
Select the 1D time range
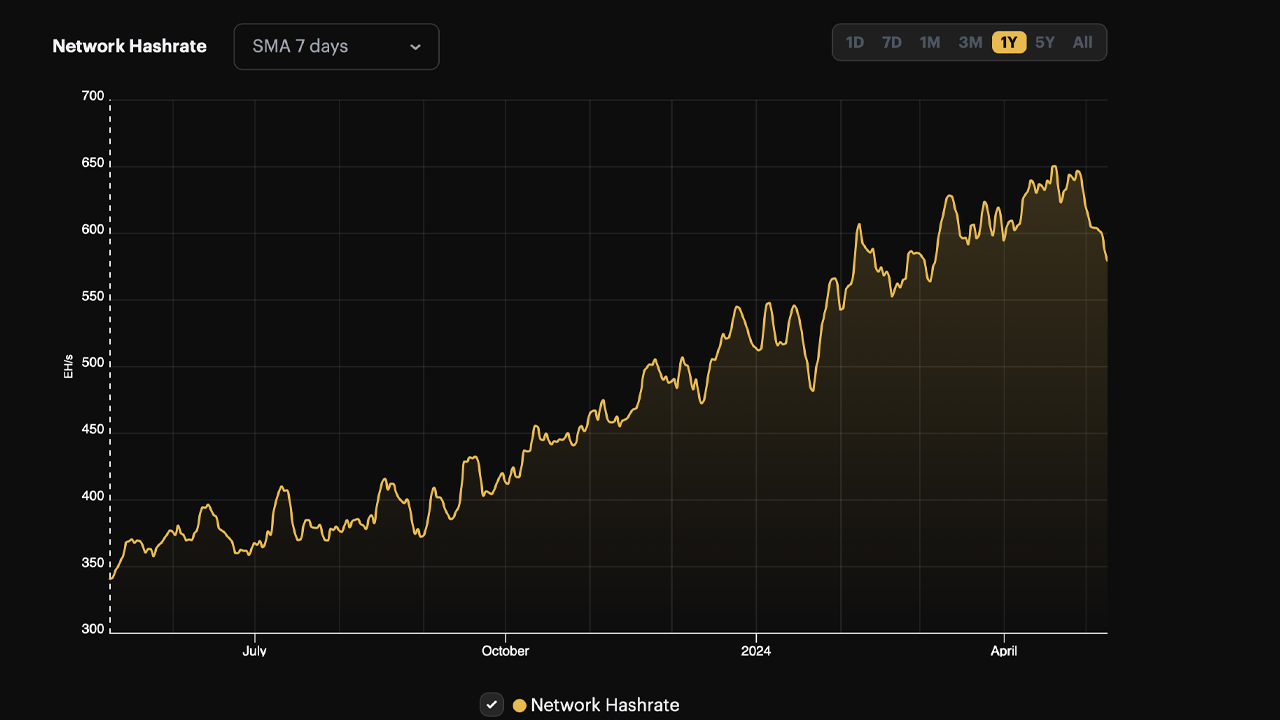(x=855, y=42)
